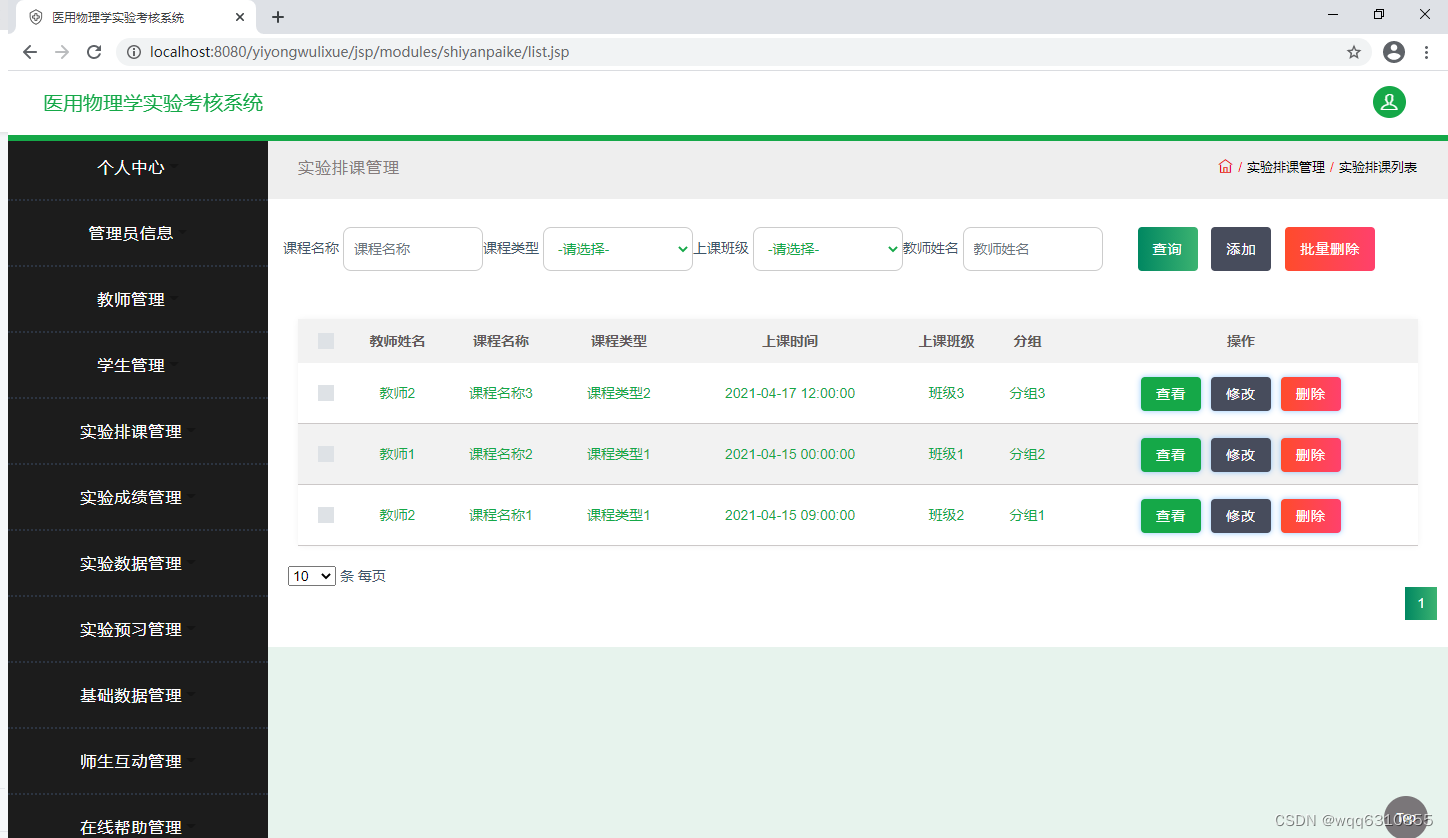This screenshot has width=1448, height=838.
Task: View the 课程名称1 row with 查看
Action: (1171, 516)
